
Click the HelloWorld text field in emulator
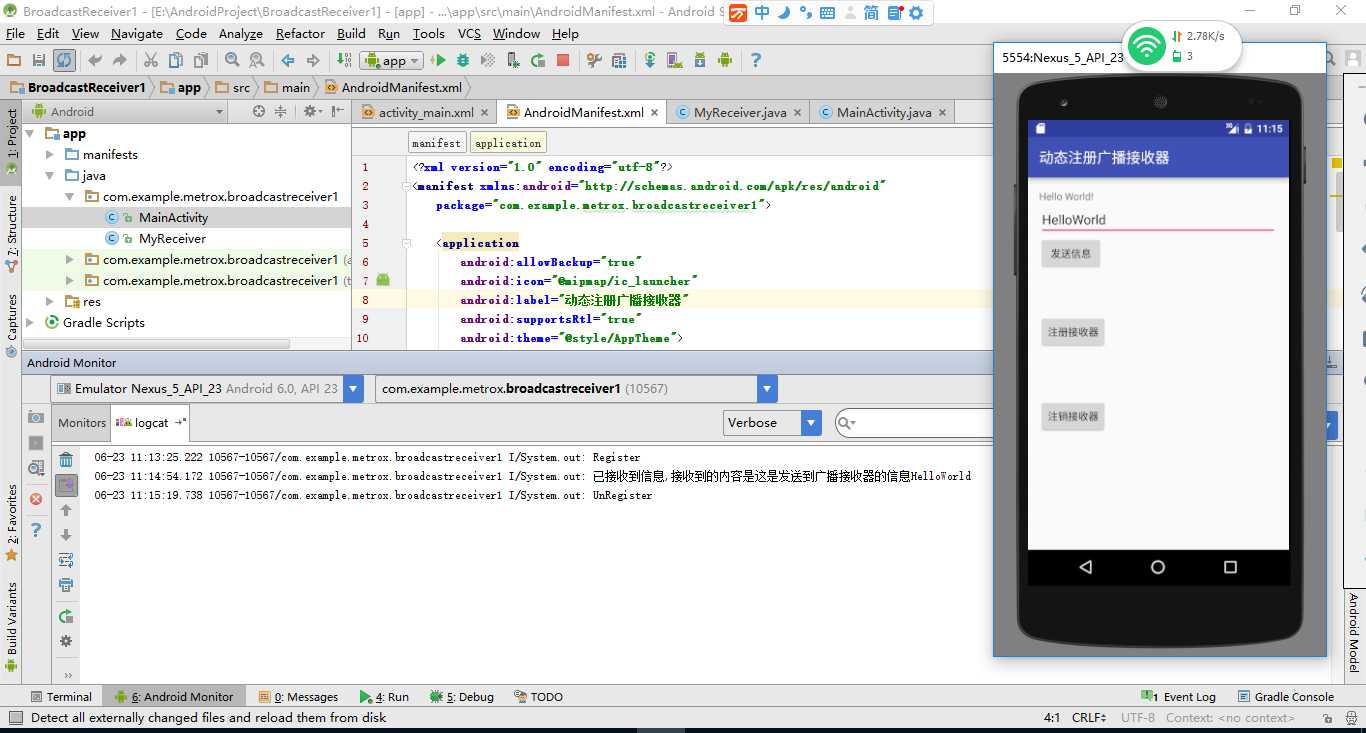1157,220
